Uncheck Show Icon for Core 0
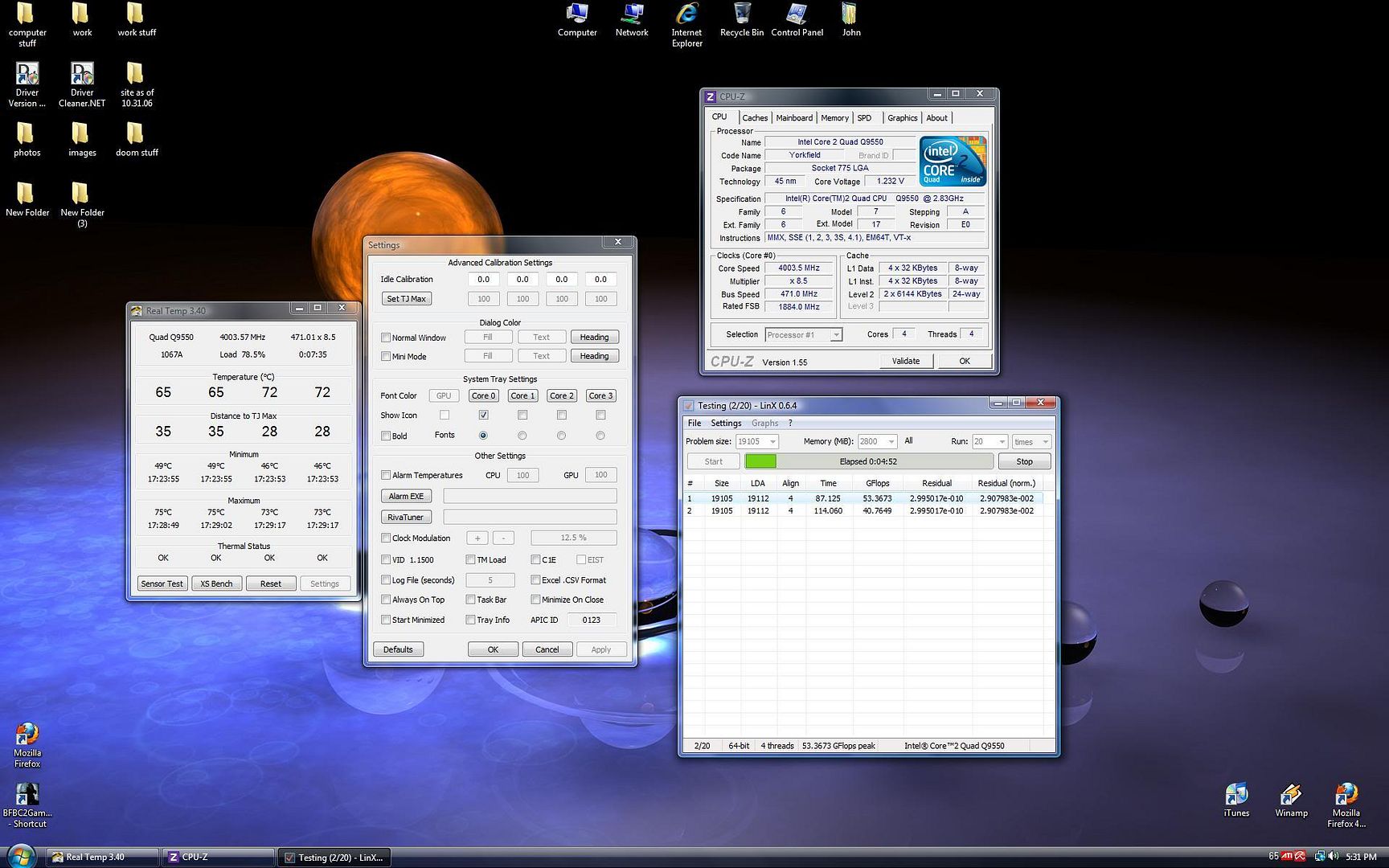The width and height of the screenshot is (1389, 868). pos(483,415)
